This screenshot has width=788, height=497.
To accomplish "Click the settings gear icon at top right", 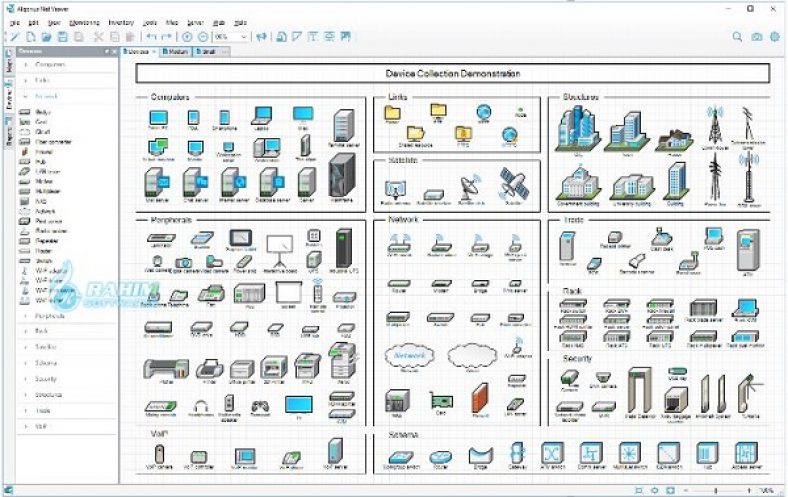I will (775, 37).
